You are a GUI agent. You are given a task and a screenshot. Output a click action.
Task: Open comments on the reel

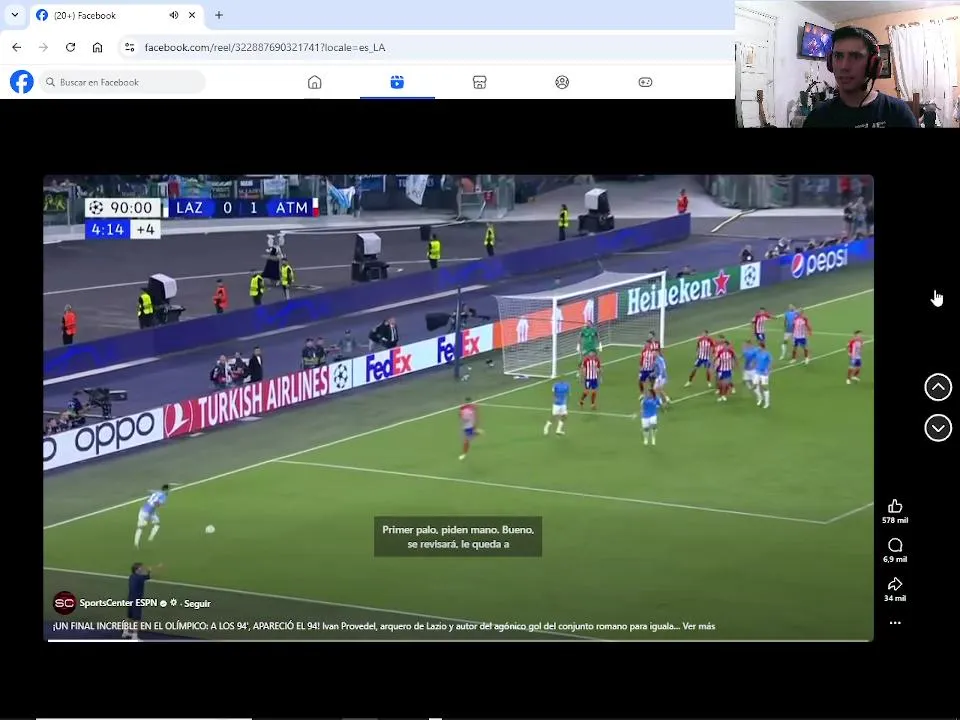pyautogui.click(x=894, y=545)
